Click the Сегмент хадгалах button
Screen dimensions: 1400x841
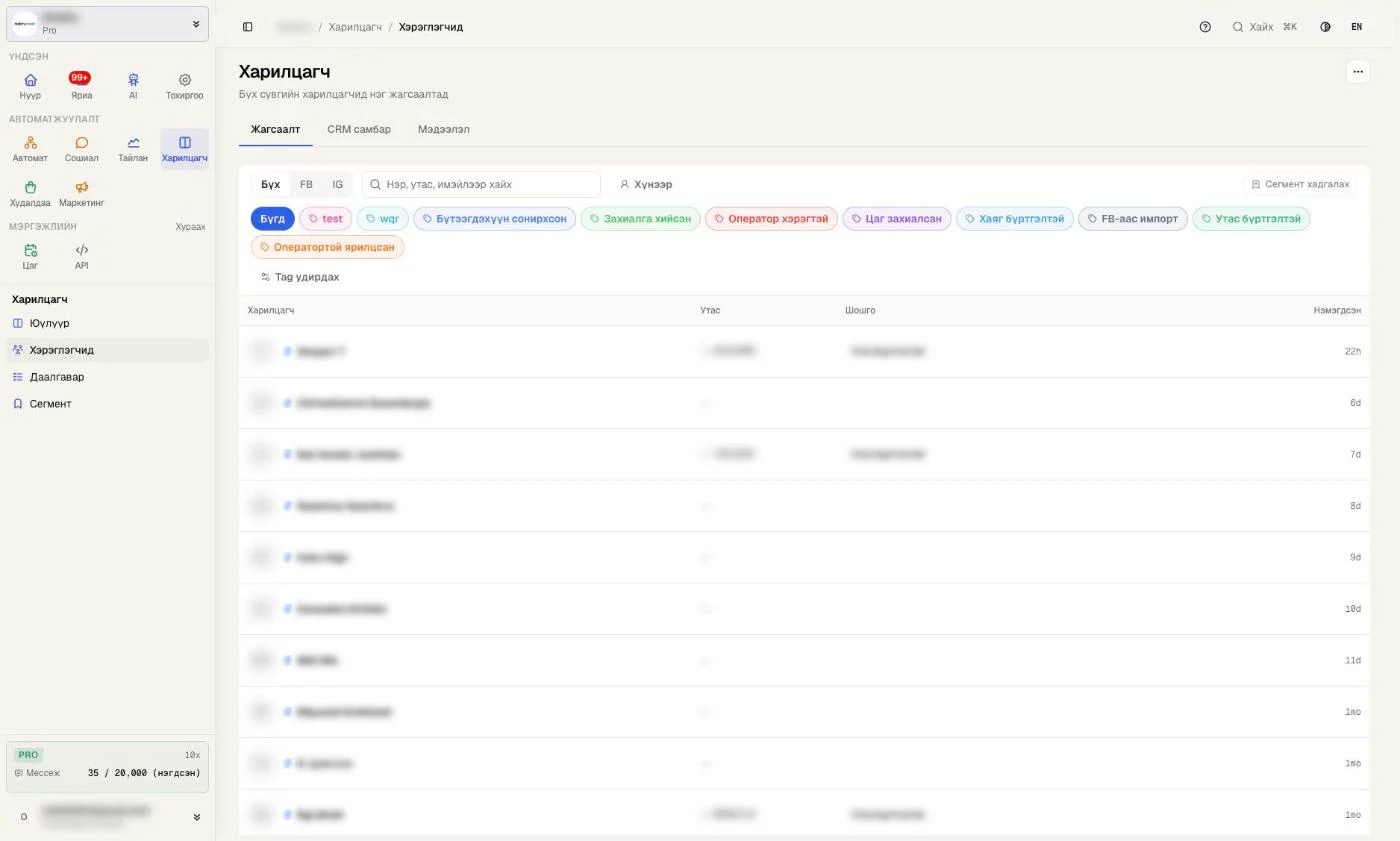(1300, 184)
